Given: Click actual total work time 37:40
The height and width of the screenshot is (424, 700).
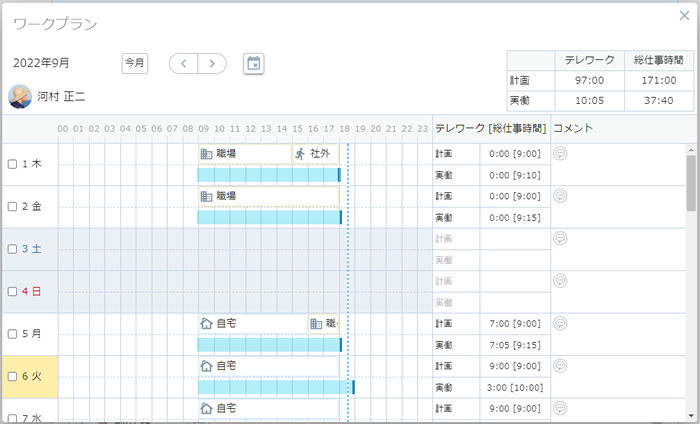Looking at the screenshot, I should [x=659, y=101].
